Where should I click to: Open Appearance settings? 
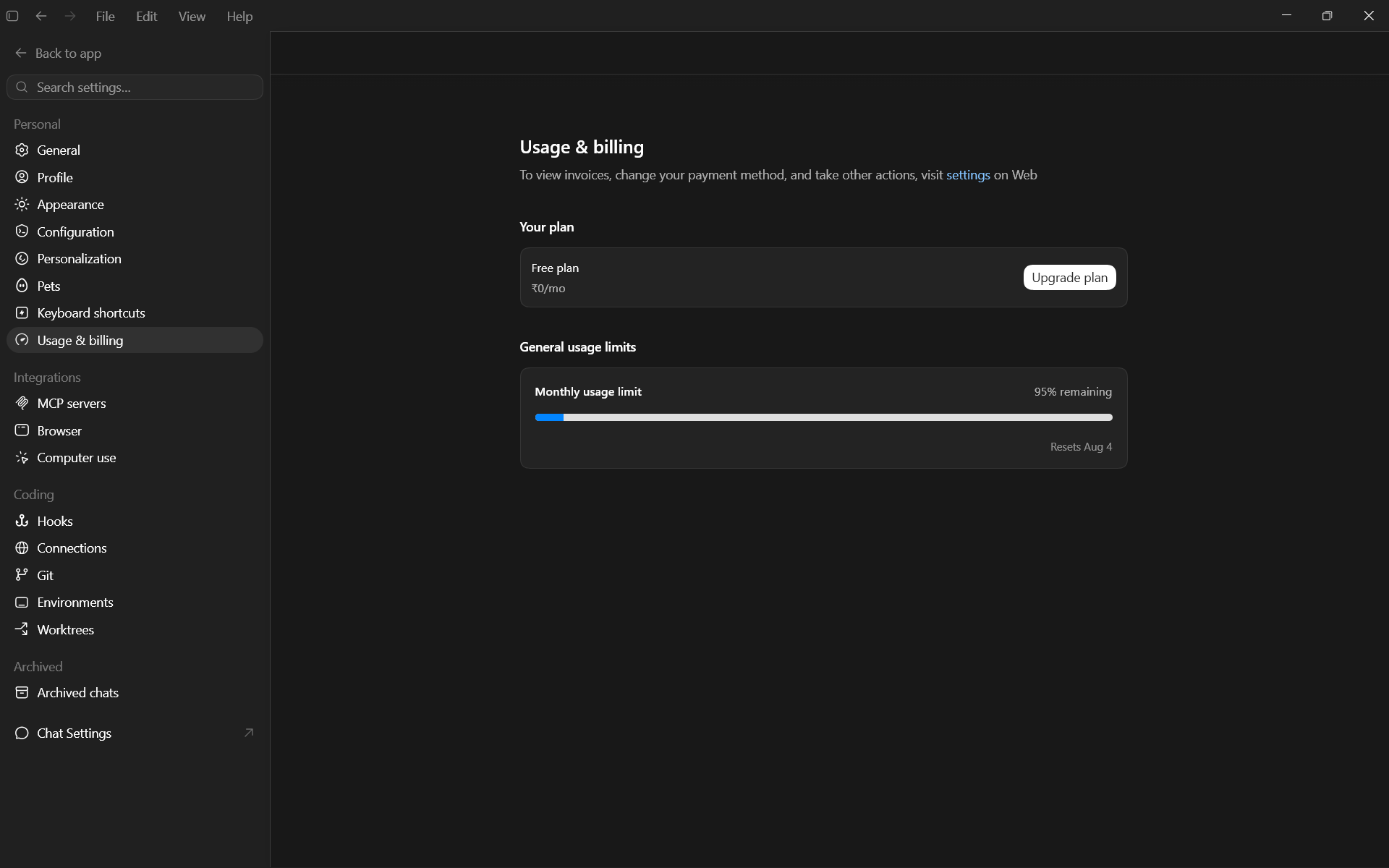pos(135,205)
